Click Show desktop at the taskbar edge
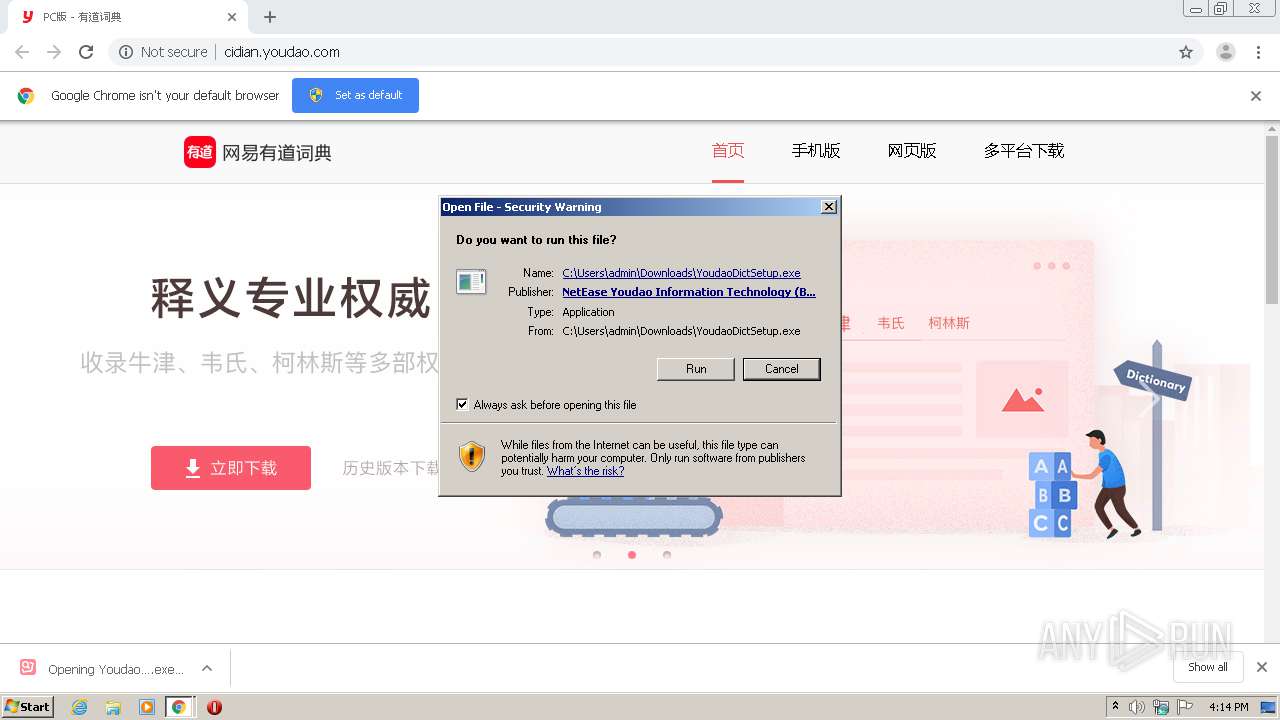 click(1268, 707)
